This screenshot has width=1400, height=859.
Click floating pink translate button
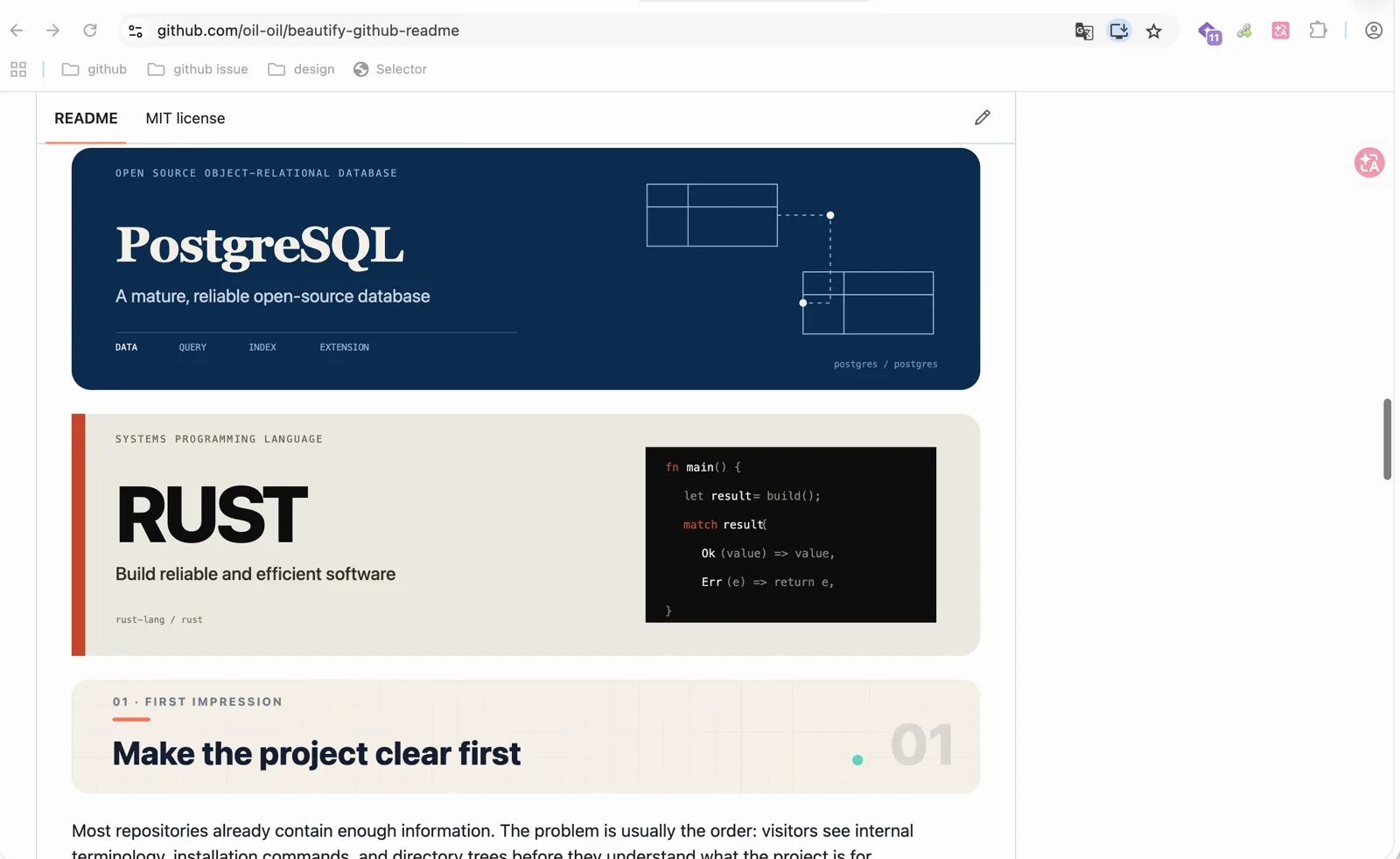pyautogui.click(x=1369, y=163)
